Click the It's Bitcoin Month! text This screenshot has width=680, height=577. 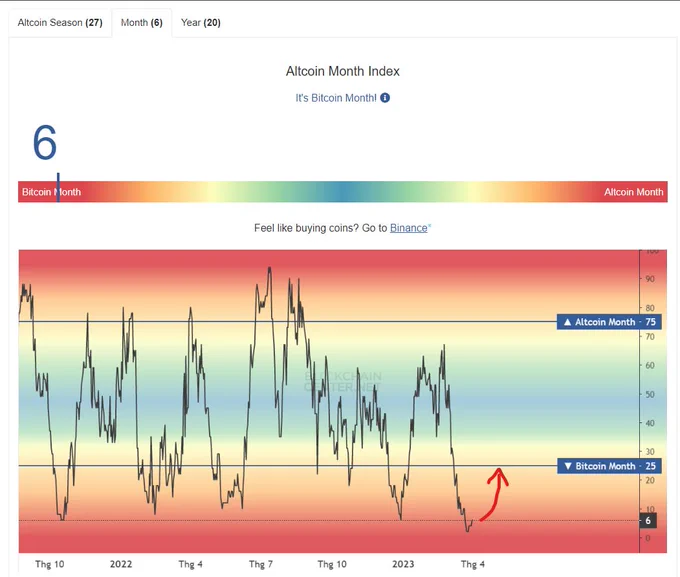336,98
